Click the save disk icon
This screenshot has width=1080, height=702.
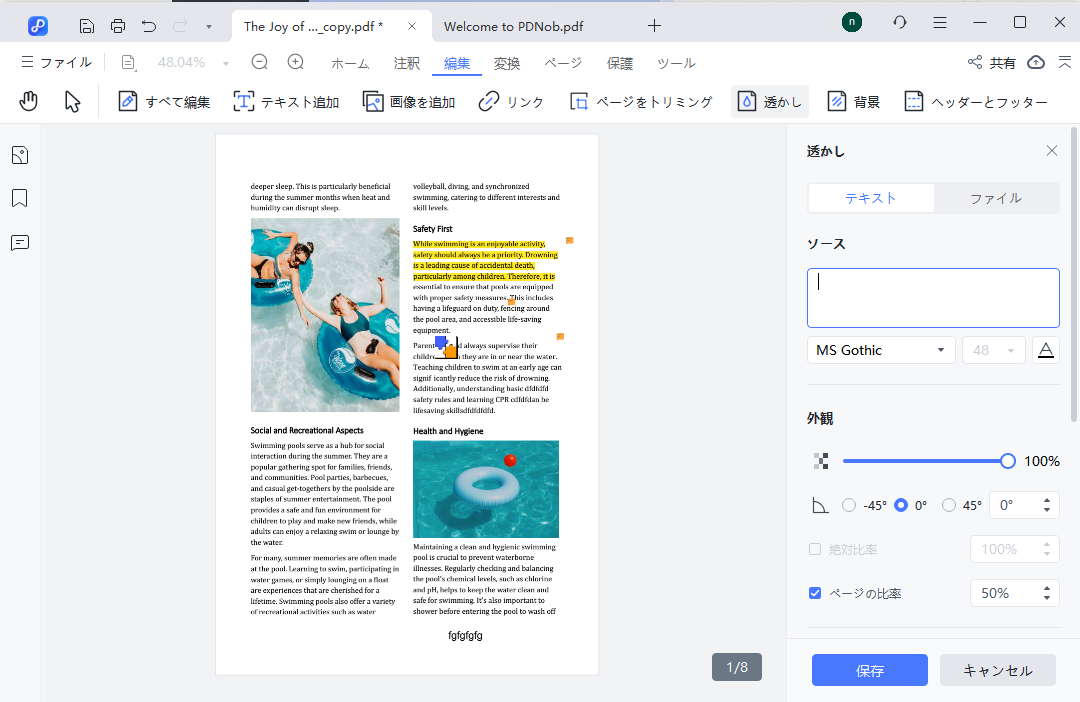pos(87,25)
